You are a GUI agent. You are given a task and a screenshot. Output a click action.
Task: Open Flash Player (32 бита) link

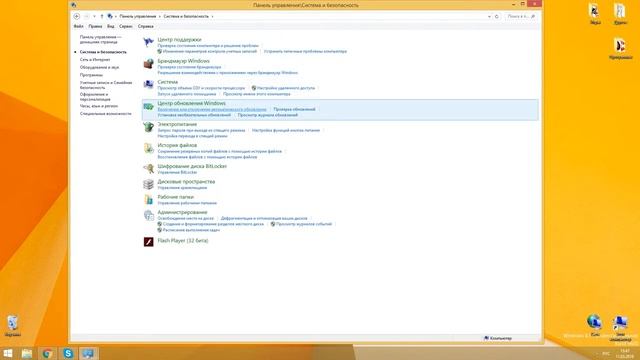pos(183,241)
